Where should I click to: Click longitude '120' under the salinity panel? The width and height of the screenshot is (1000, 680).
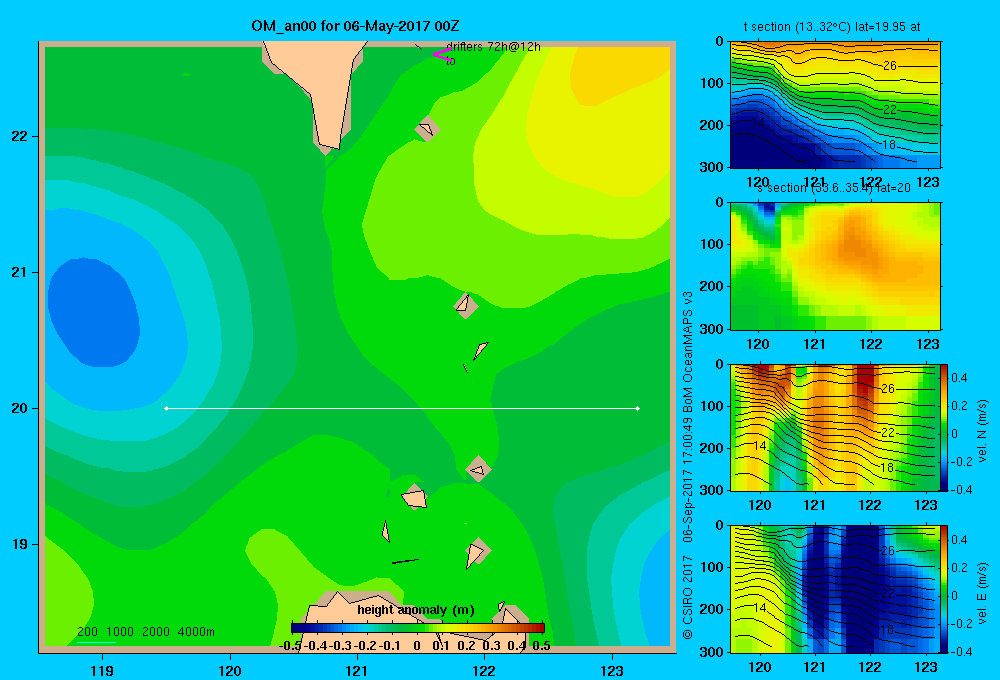(758, 344)
